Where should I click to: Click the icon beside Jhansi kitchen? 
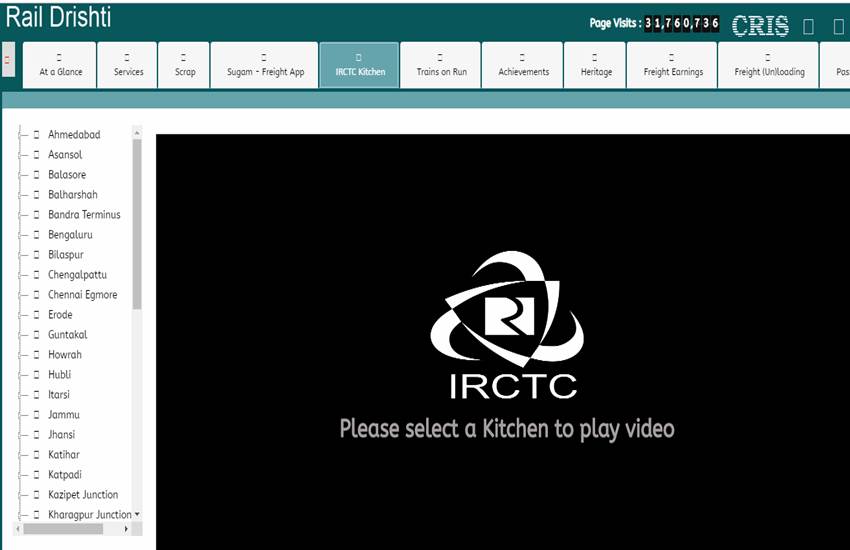coord(36,435)
